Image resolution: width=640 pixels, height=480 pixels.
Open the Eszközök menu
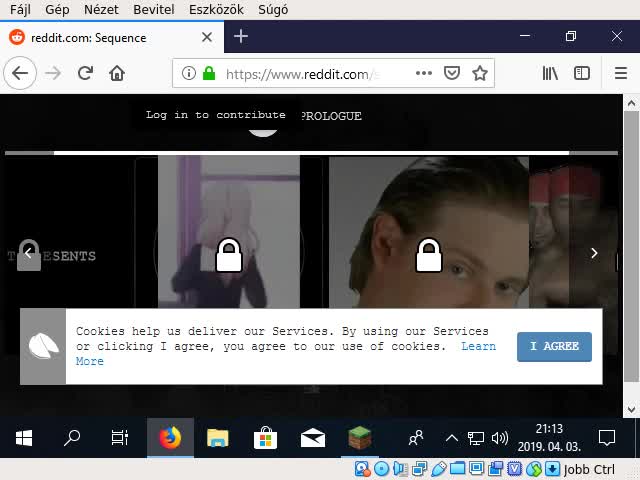[x=210, y=9]
